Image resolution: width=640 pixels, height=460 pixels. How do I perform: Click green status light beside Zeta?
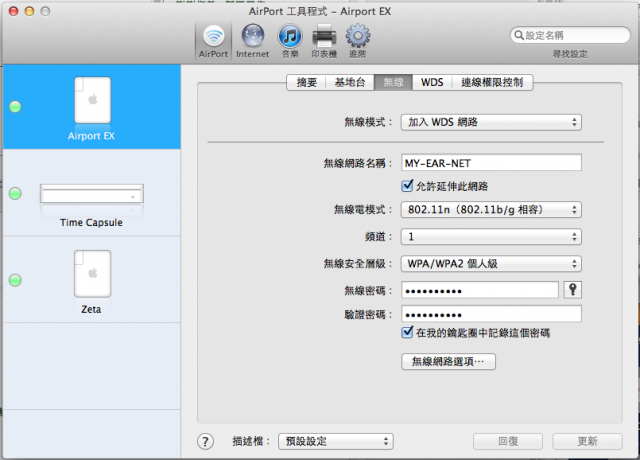(15, 280)
